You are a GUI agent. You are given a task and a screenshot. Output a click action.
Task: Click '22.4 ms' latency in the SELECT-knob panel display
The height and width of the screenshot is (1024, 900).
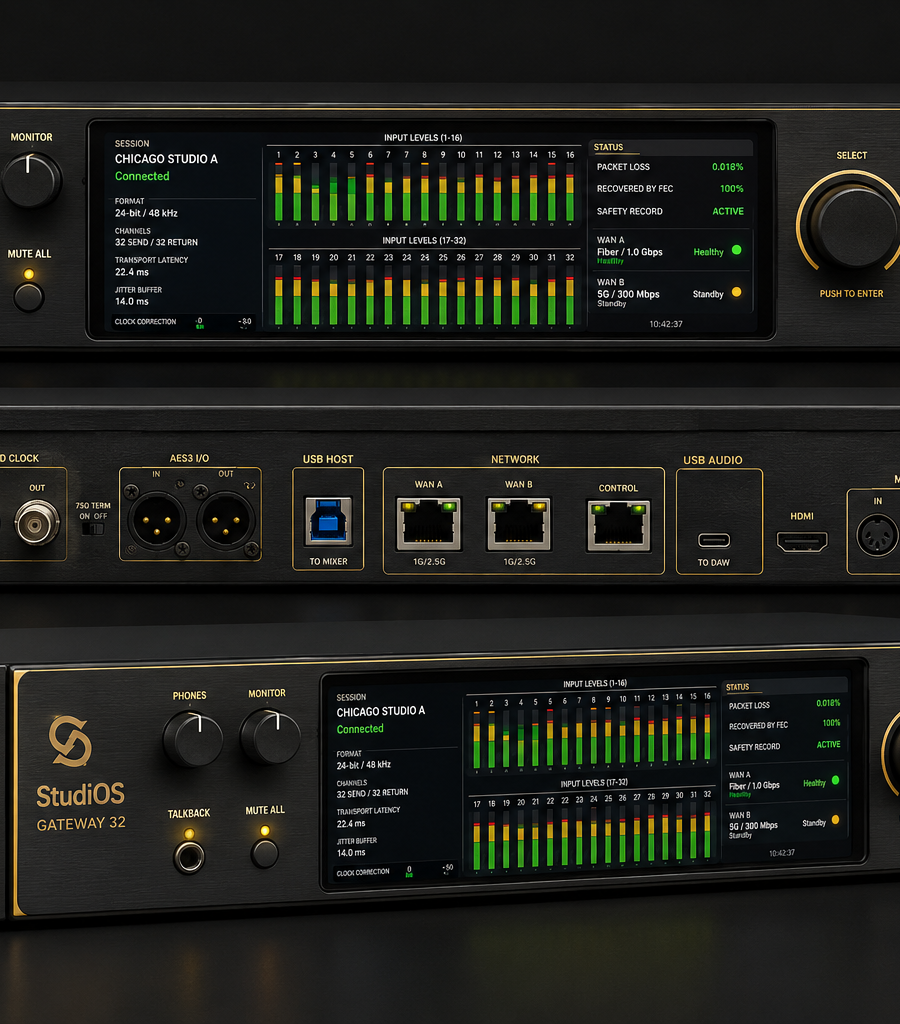[132, 272]
